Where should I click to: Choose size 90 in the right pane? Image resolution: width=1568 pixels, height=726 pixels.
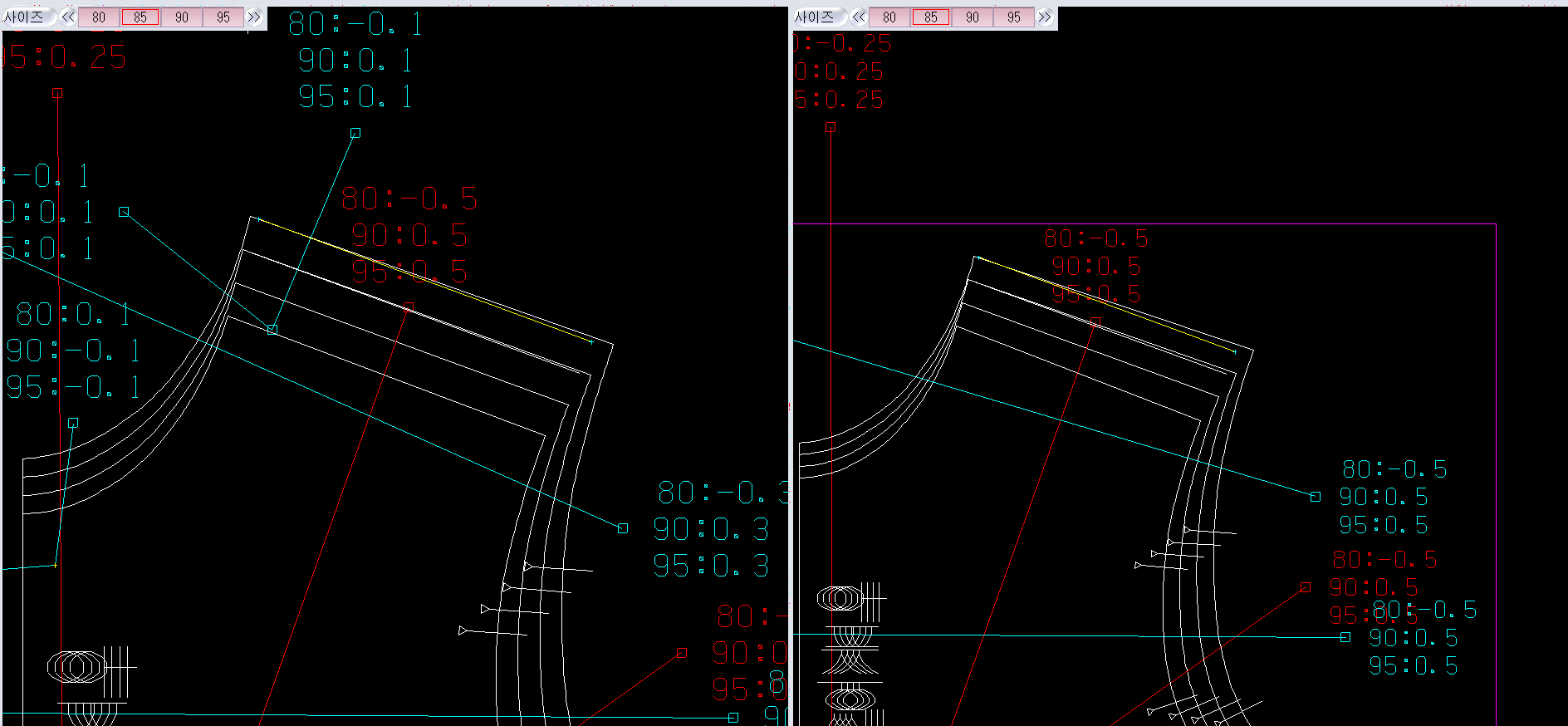tap(973, 17)
